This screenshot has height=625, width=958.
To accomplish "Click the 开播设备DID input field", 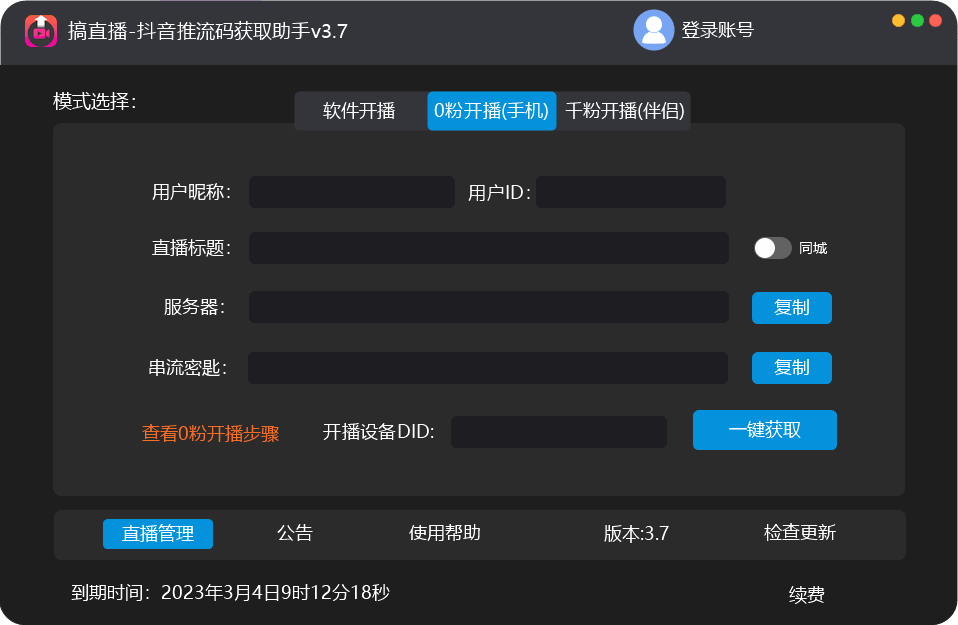I will [x=557, y=431].
